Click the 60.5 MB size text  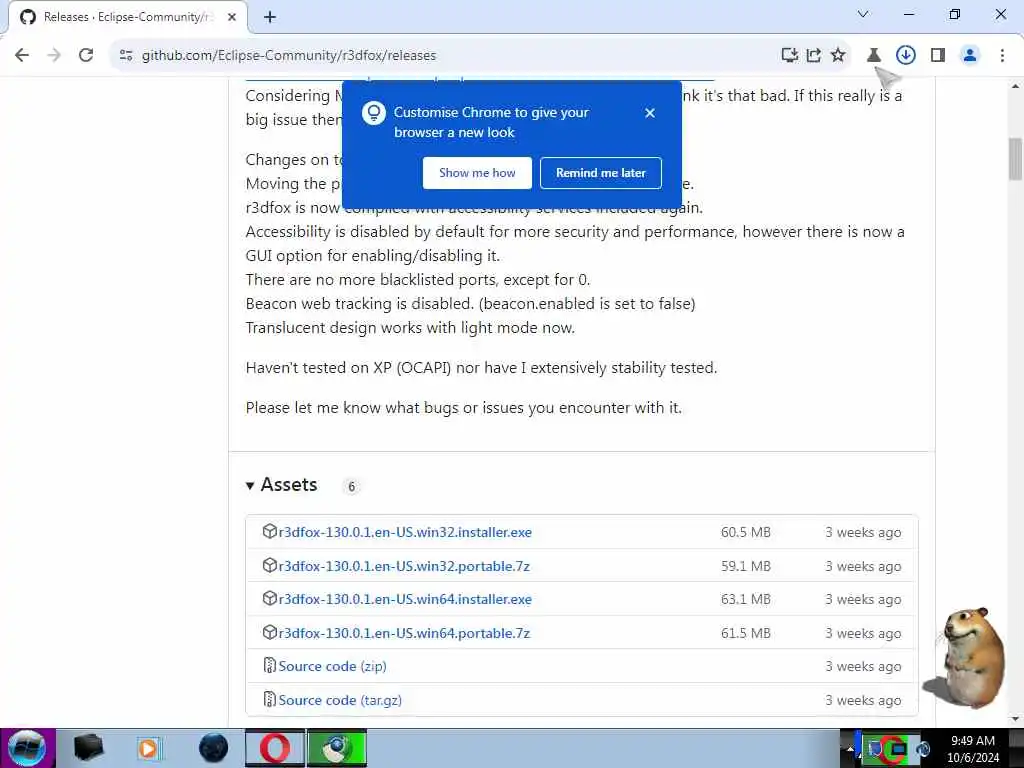pos(746,532)
